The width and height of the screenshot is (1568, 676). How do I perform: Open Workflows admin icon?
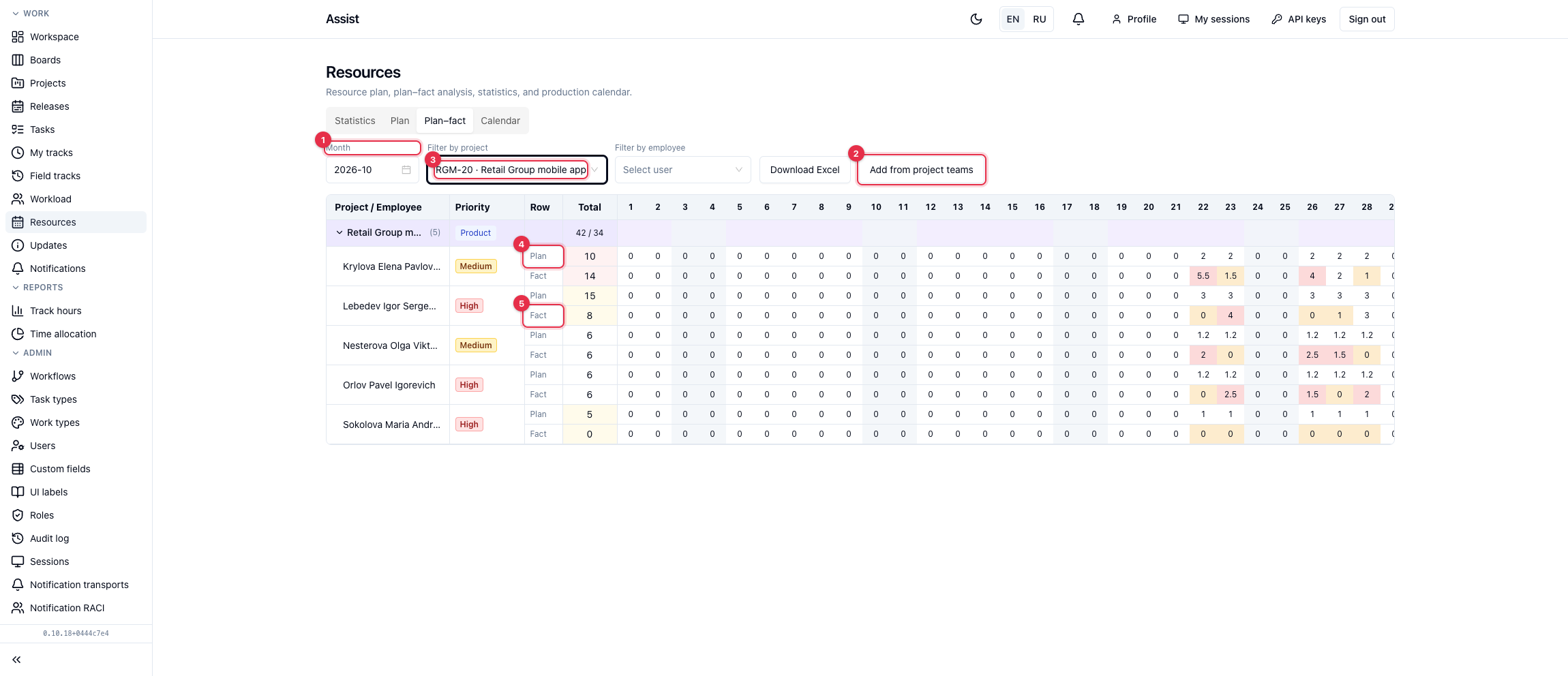(18, 376)
